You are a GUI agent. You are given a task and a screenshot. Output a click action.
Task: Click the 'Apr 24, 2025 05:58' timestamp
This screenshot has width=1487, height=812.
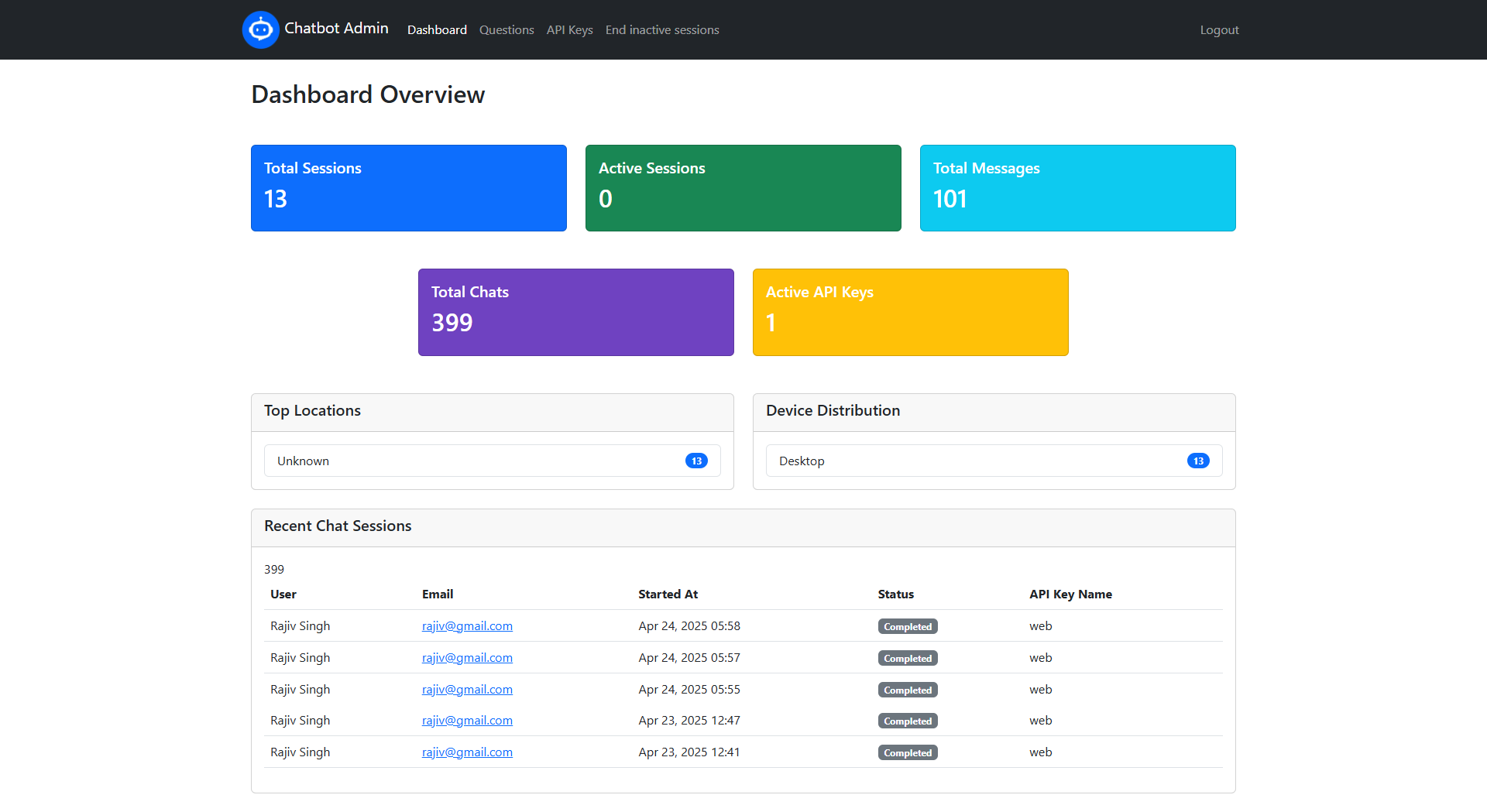(x=689, y=625)
